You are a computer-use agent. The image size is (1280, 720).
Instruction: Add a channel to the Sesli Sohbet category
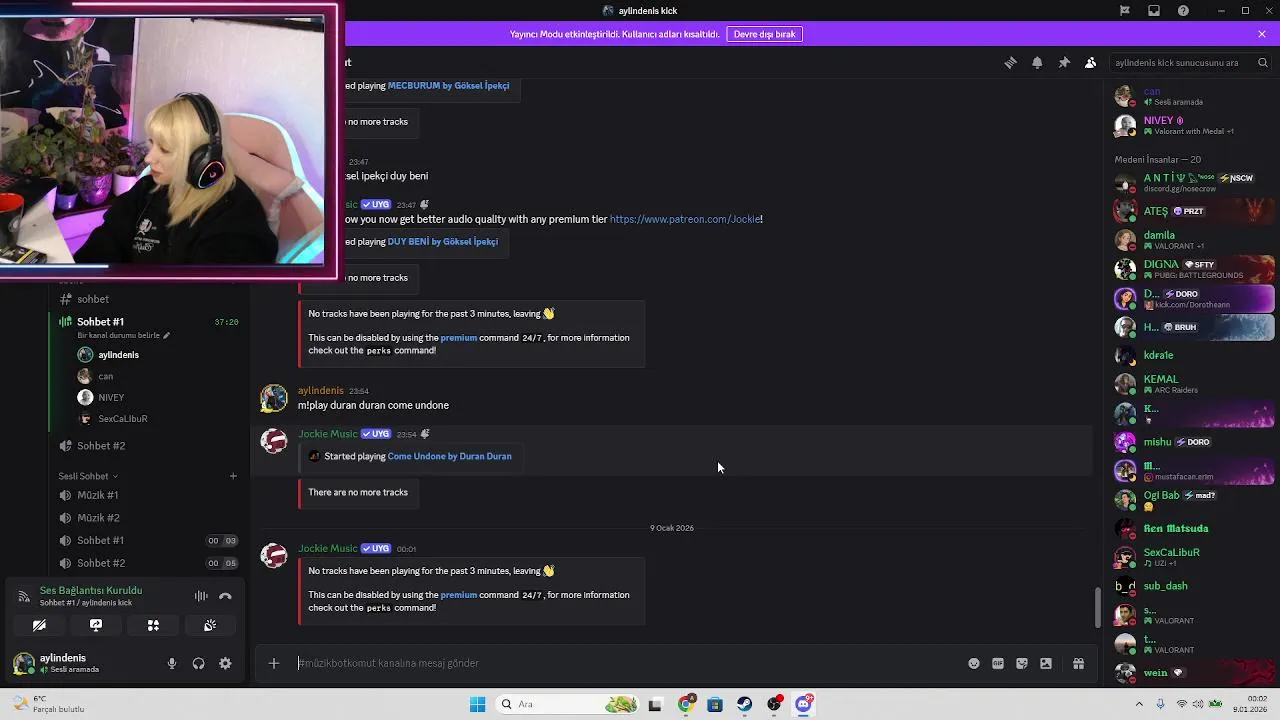233,476
